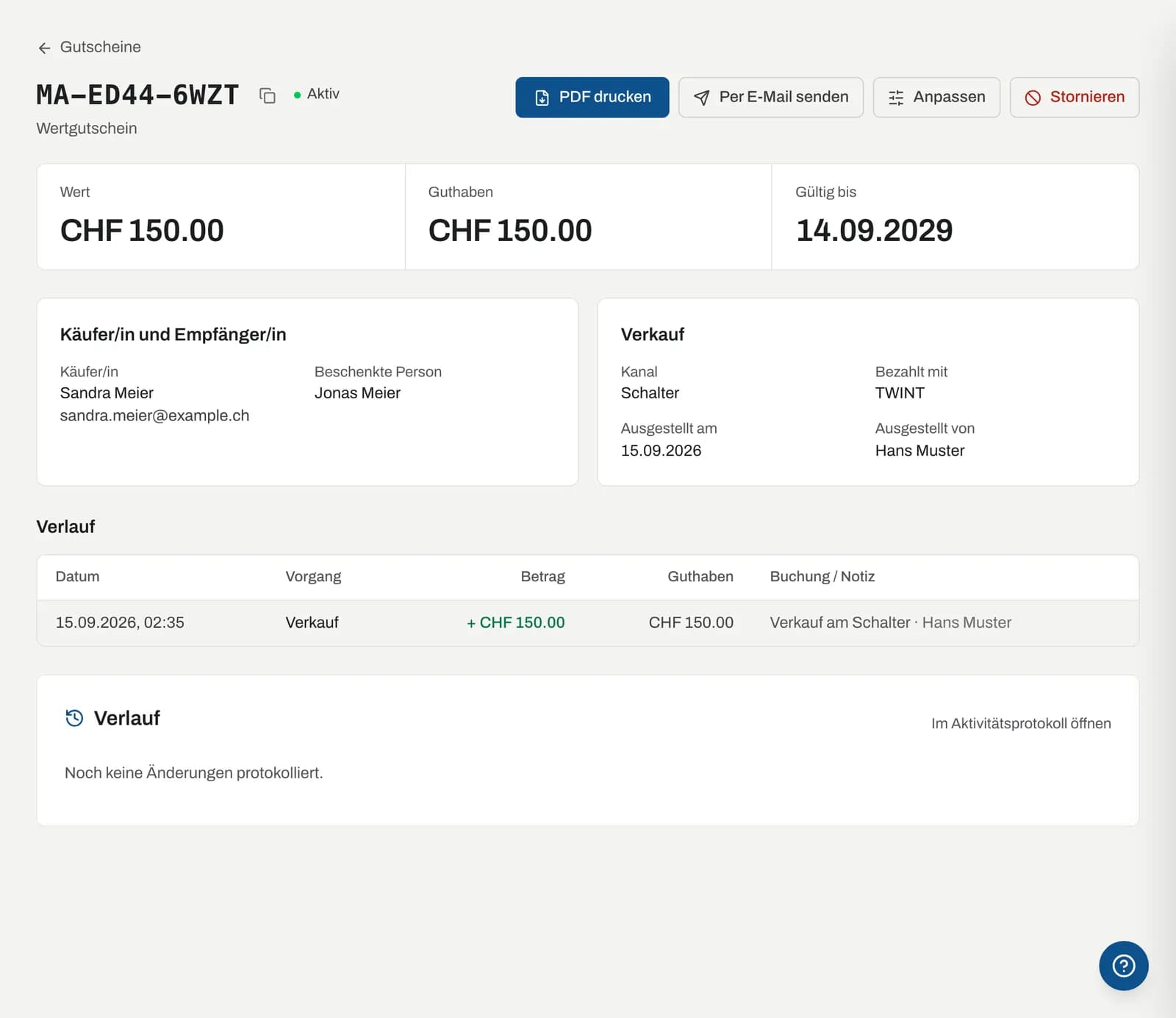Open Im Aktivitätsprotokoll öffnen link
This screenshot has height=1018, width=1176.
1021,723
